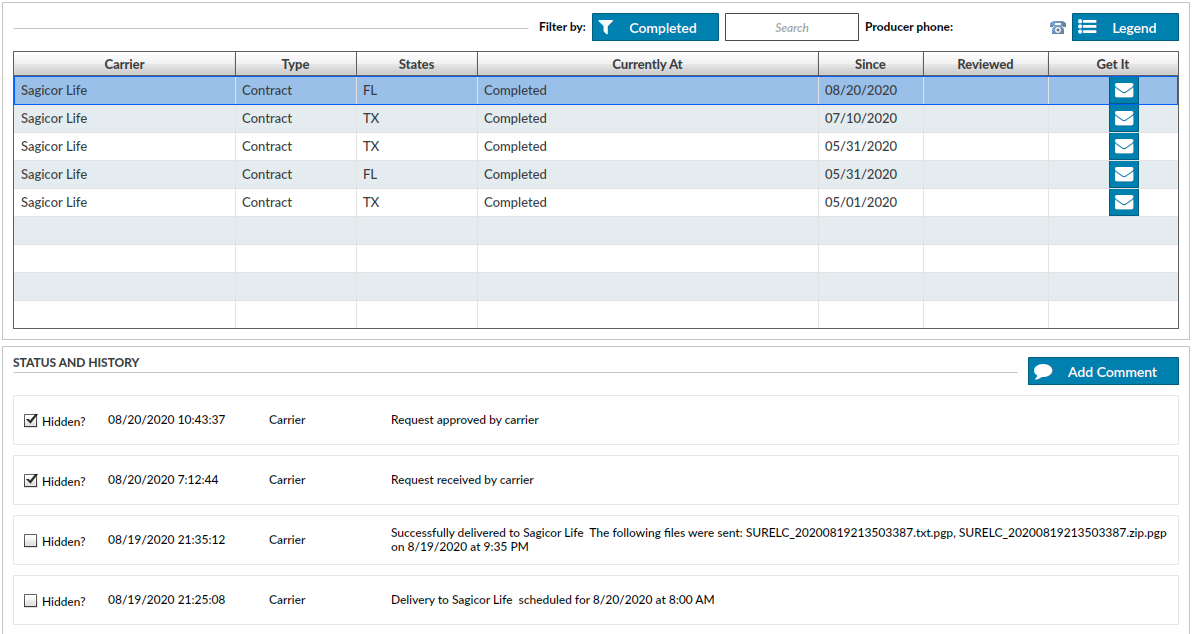Screen dimensions: 1192x634
Task: Sort by the States column header
Action: 417,64
